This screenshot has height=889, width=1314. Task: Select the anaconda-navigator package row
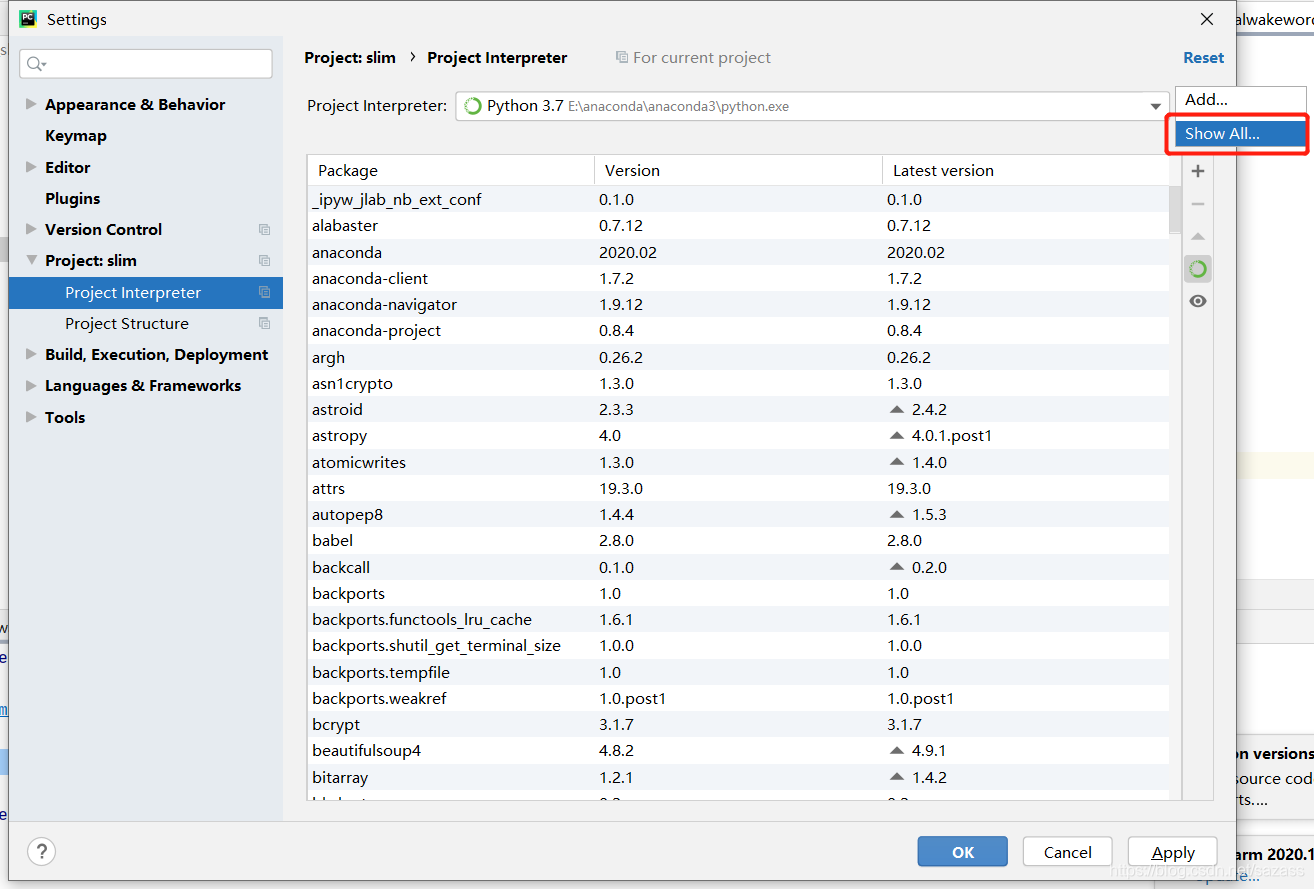738,304
